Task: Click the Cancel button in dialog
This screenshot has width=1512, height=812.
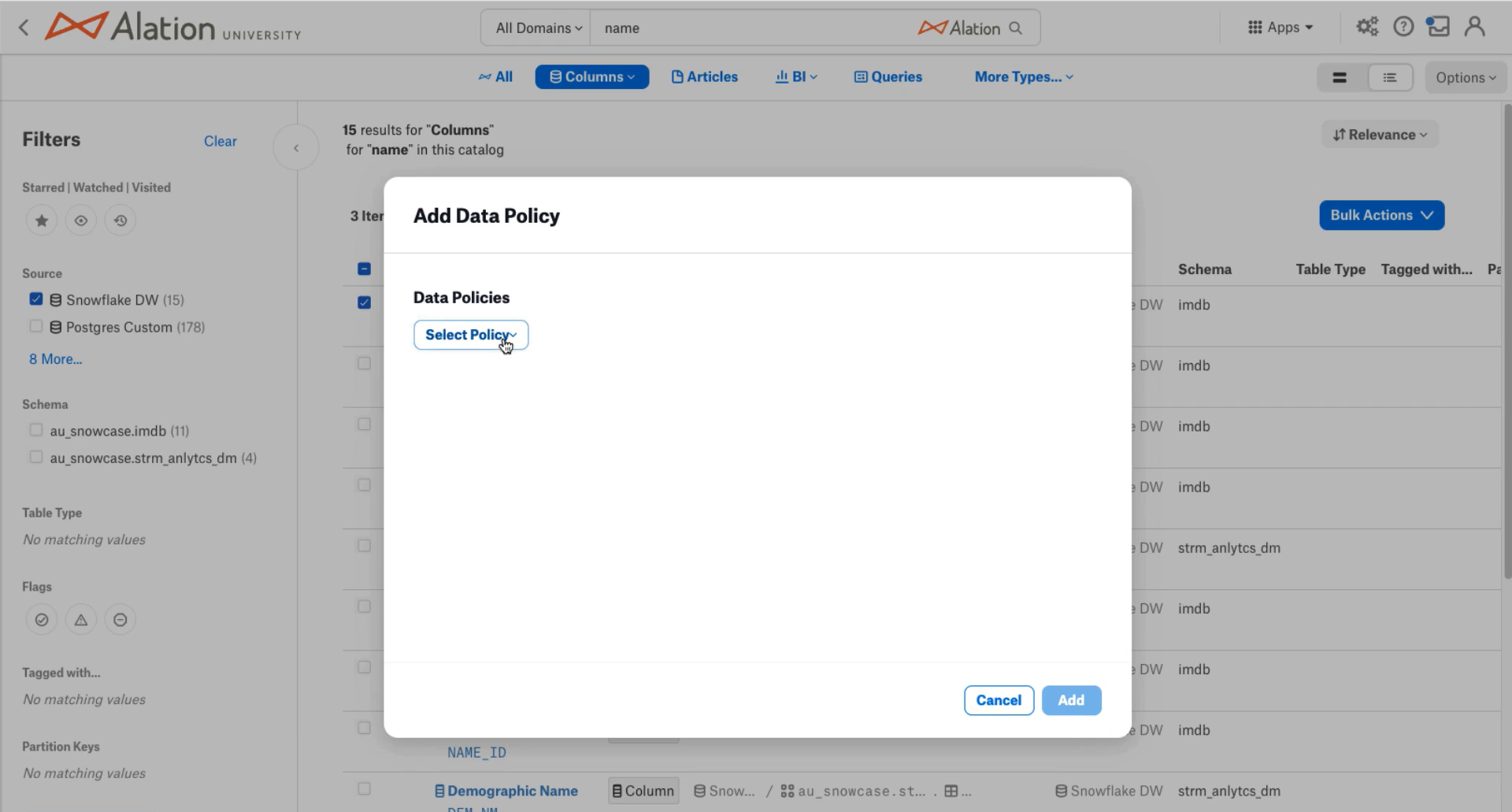Action: coord(999,700)
